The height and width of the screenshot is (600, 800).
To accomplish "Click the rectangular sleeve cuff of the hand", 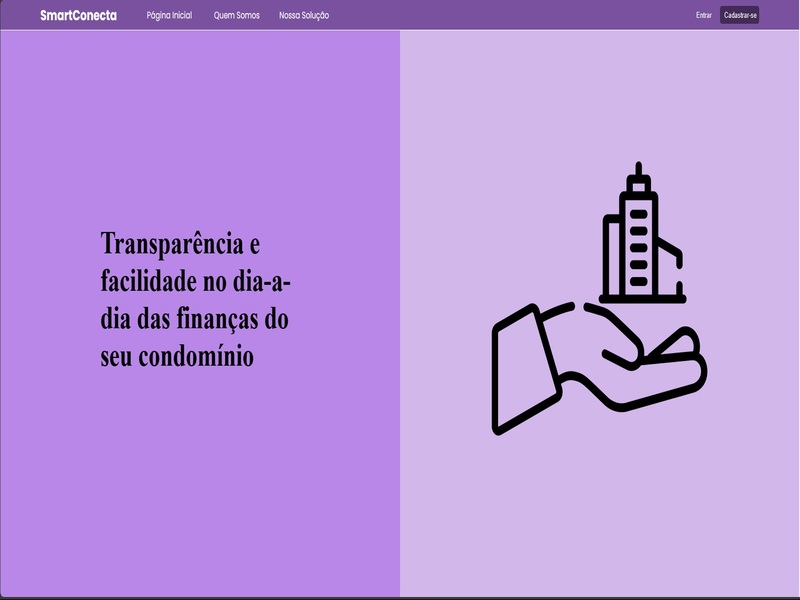I will (522, 370).
